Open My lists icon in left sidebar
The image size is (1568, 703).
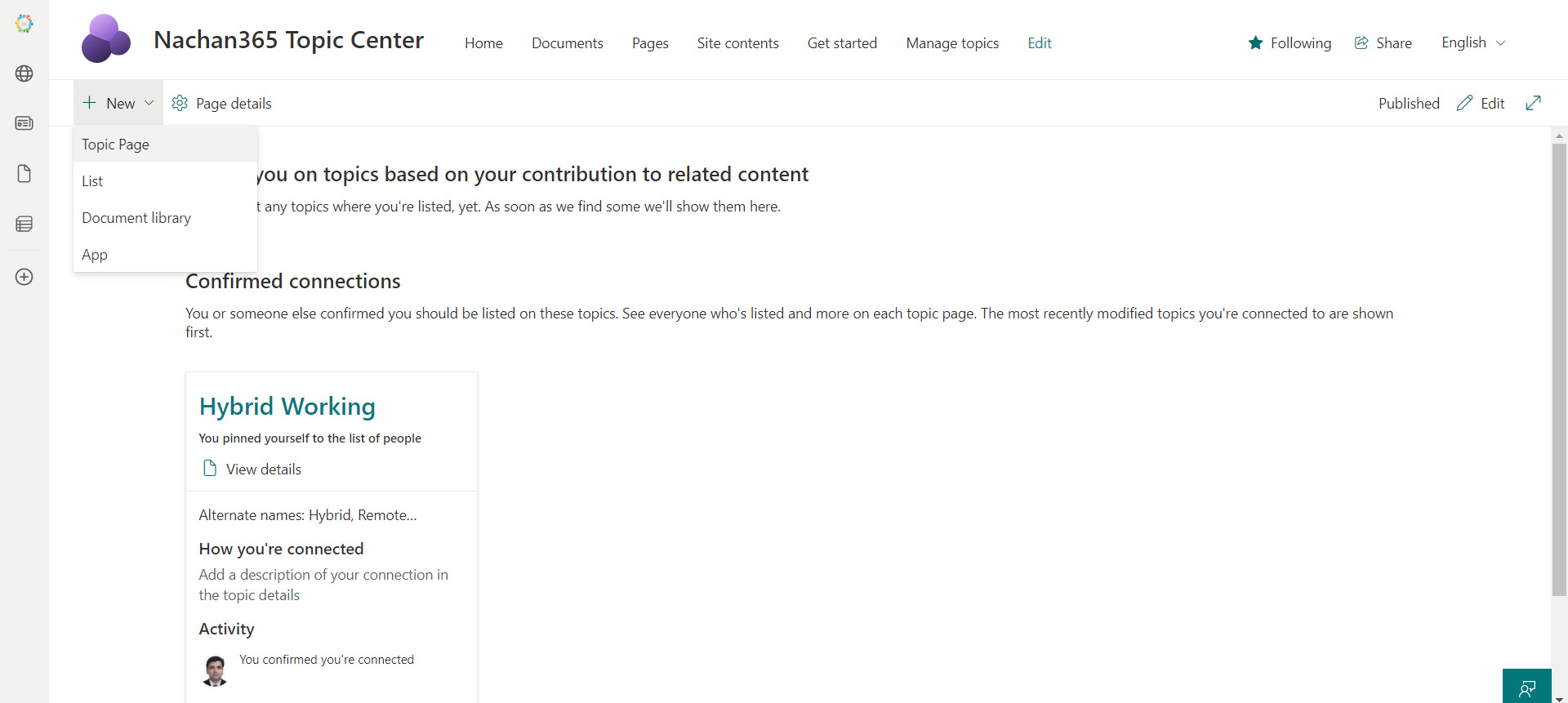click(24, 224)
